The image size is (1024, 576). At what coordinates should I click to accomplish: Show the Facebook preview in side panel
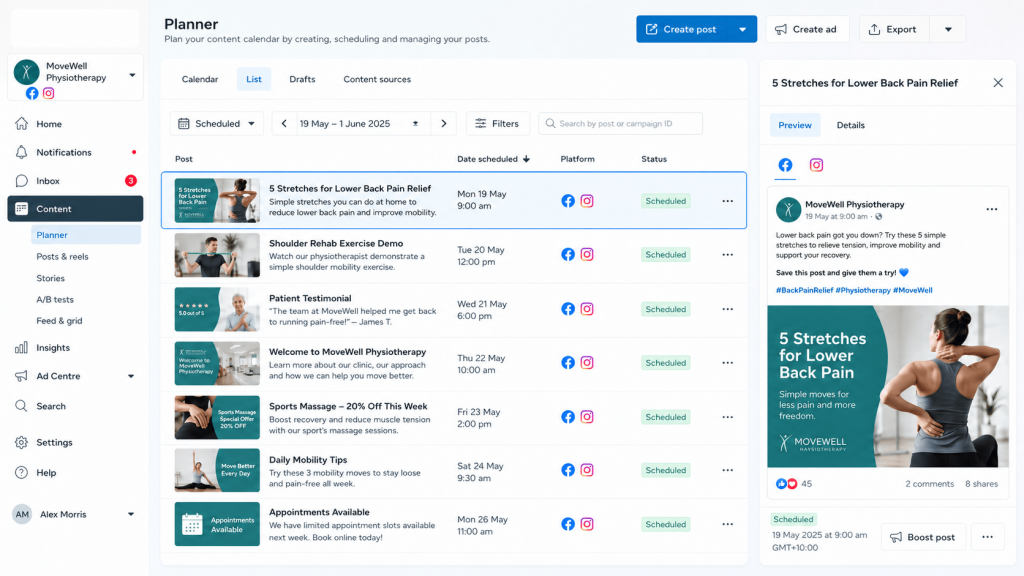[785, 165]
